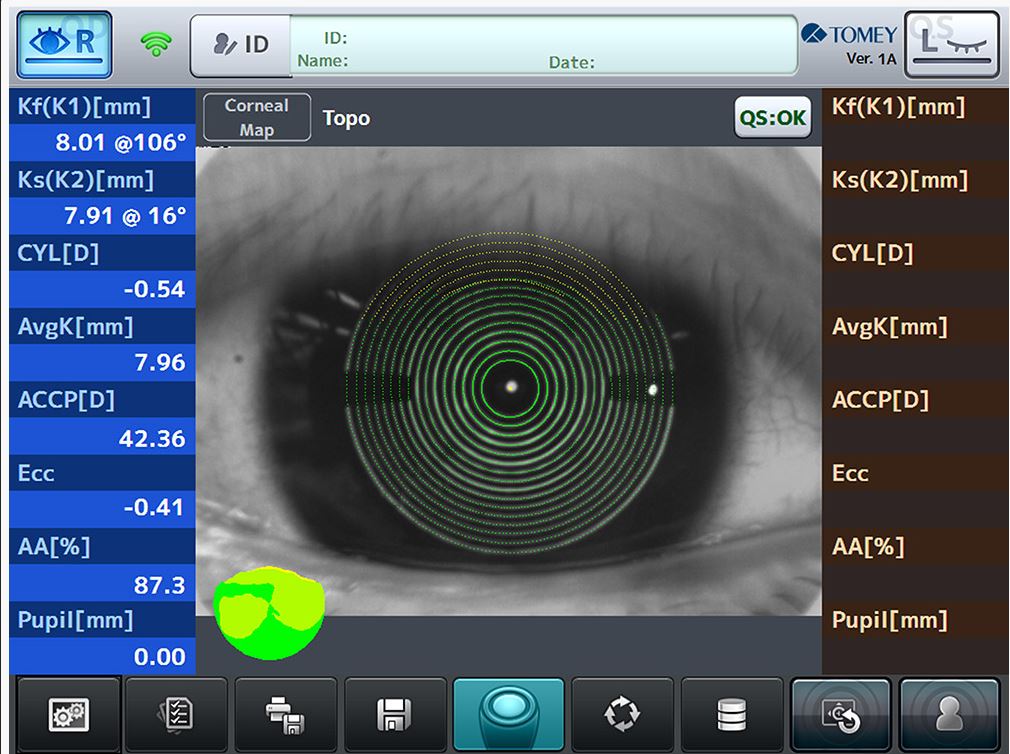Switch to the left eye (L) button
1010x754 pixels.
[x=951, y=45]
